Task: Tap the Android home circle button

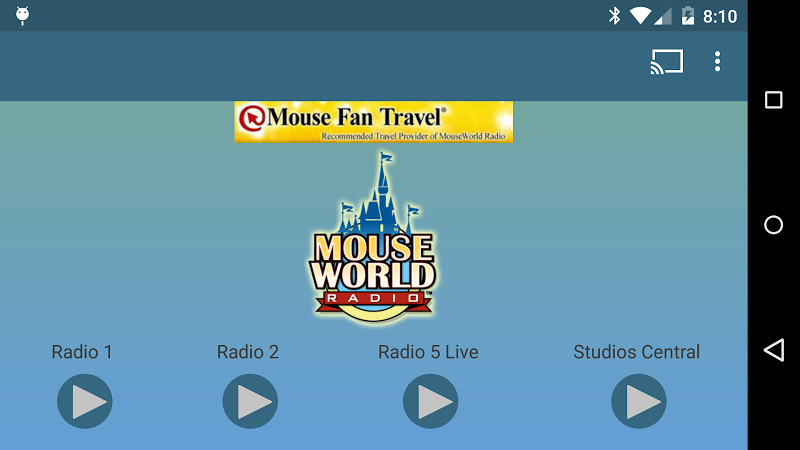Action: 773,224
